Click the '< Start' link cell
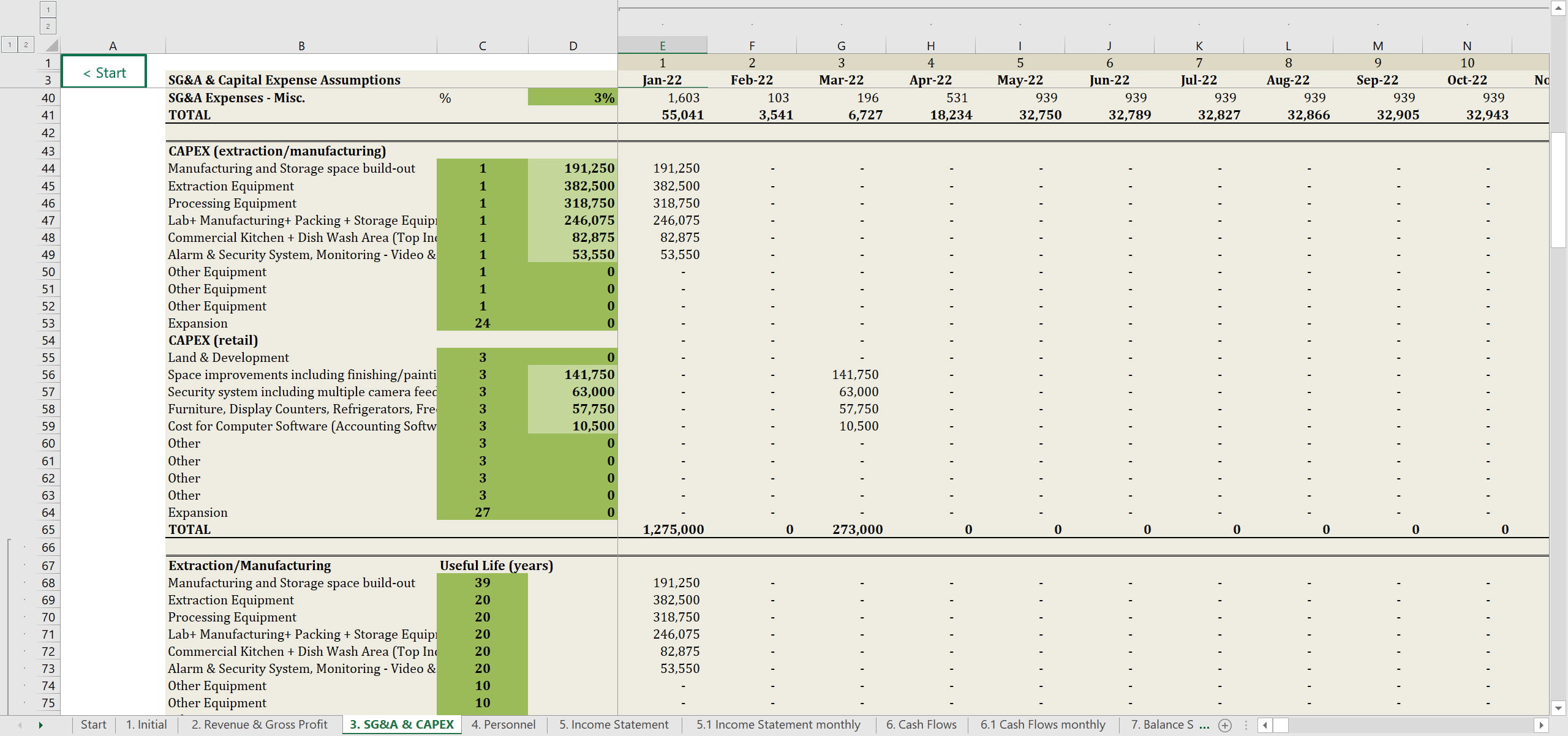 tap(104, 72)
